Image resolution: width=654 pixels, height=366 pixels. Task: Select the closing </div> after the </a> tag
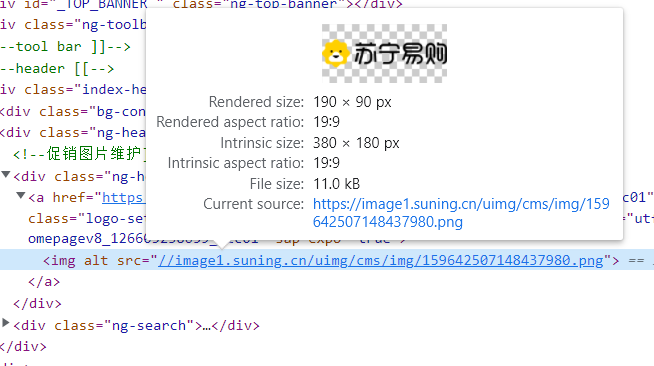pos(37,303)
